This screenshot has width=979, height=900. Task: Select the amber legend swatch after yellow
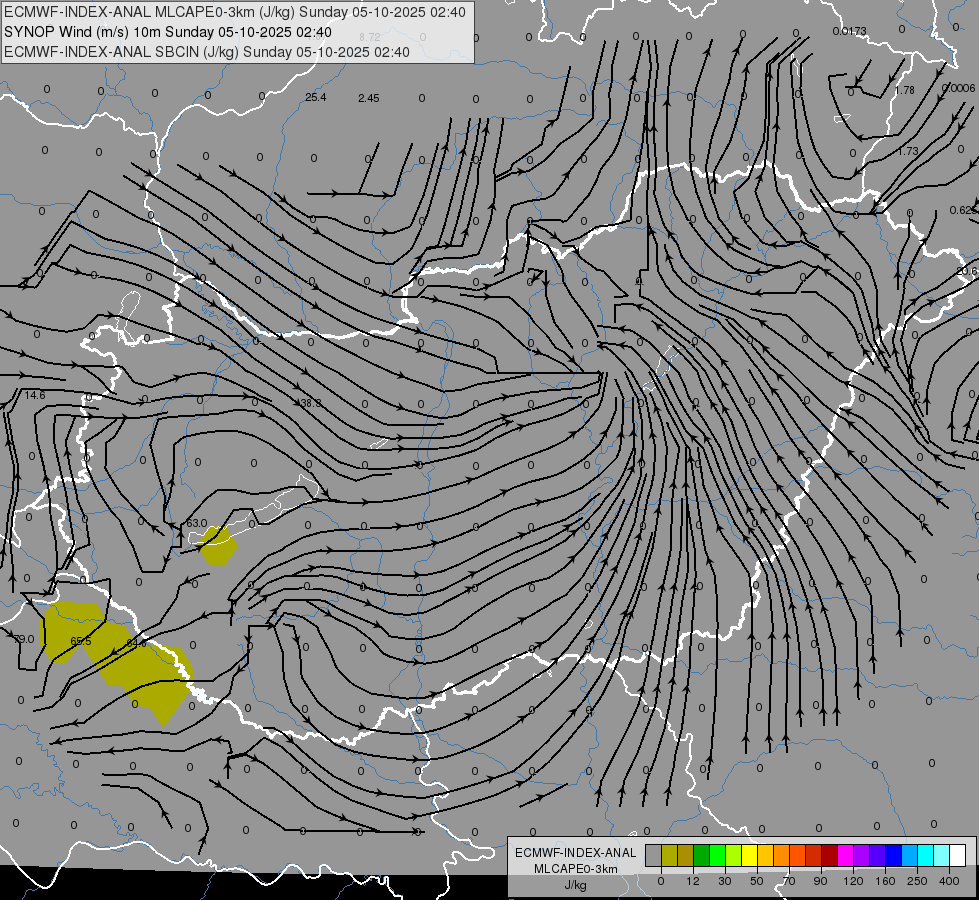click(x=765, y=855)
